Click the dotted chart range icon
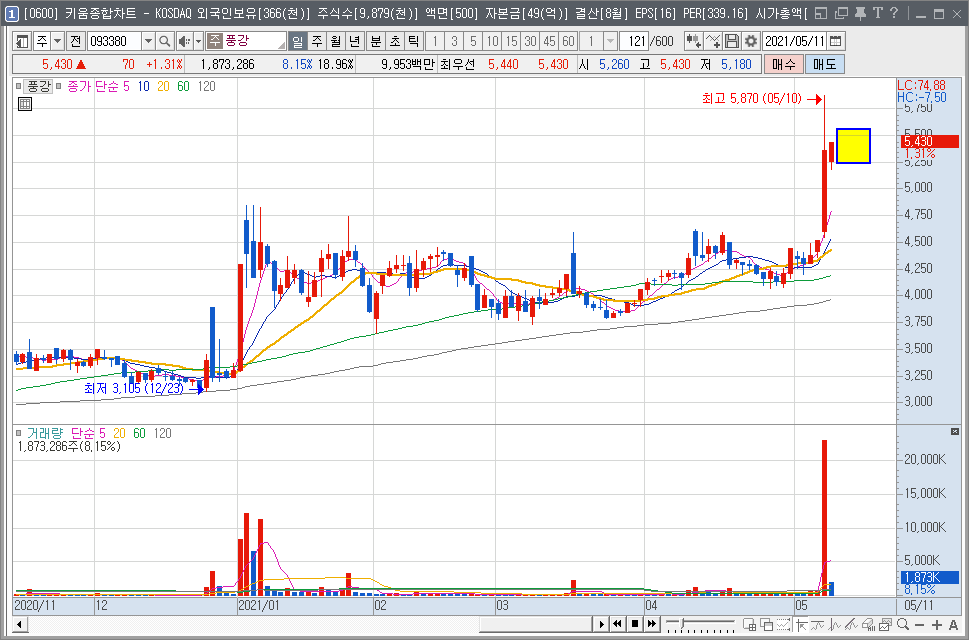969x640 pixels. tap(784, 625)
